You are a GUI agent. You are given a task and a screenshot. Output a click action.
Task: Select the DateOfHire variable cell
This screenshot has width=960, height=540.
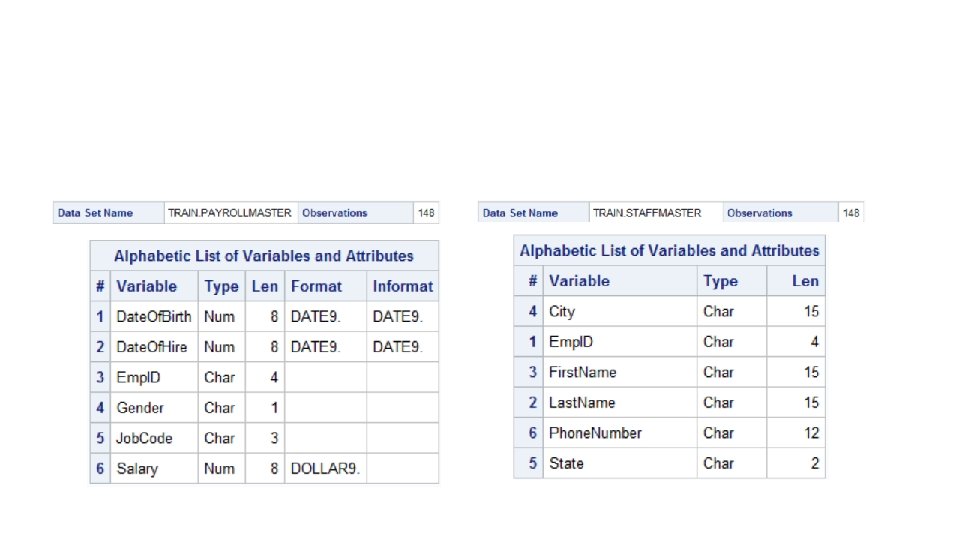[x=154, y=347]
